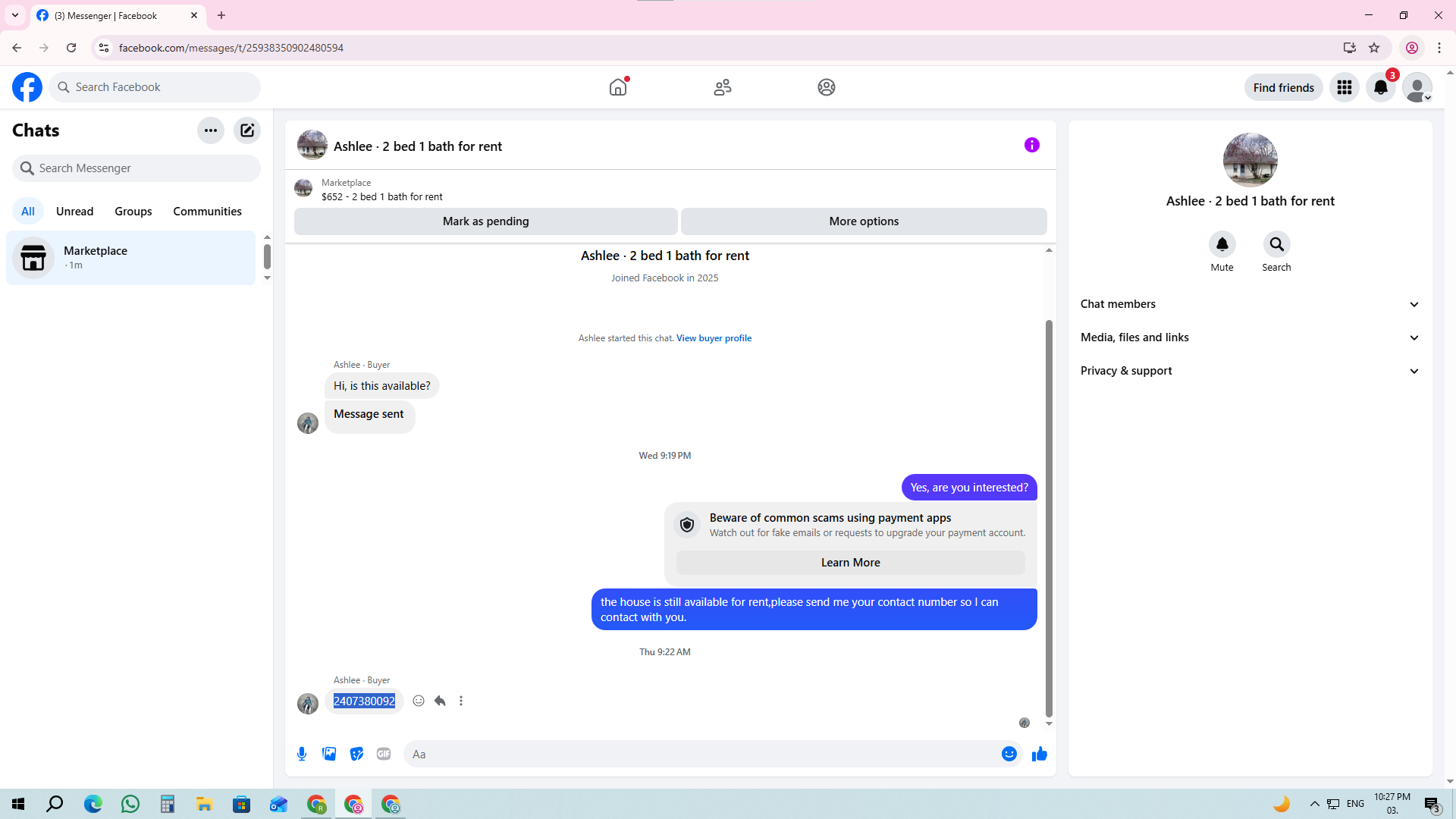
Task: Click the voice clip microphone icon
Action: 302,754
